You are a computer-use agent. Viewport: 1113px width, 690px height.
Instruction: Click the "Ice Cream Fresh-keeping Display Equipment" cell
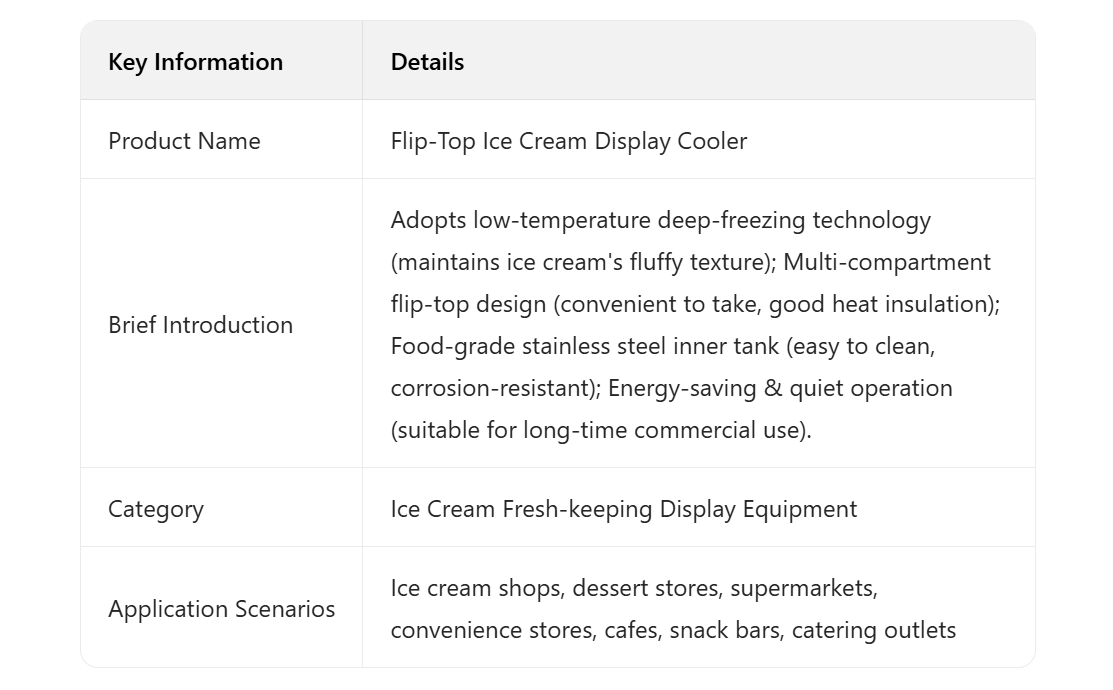point(623,509)
